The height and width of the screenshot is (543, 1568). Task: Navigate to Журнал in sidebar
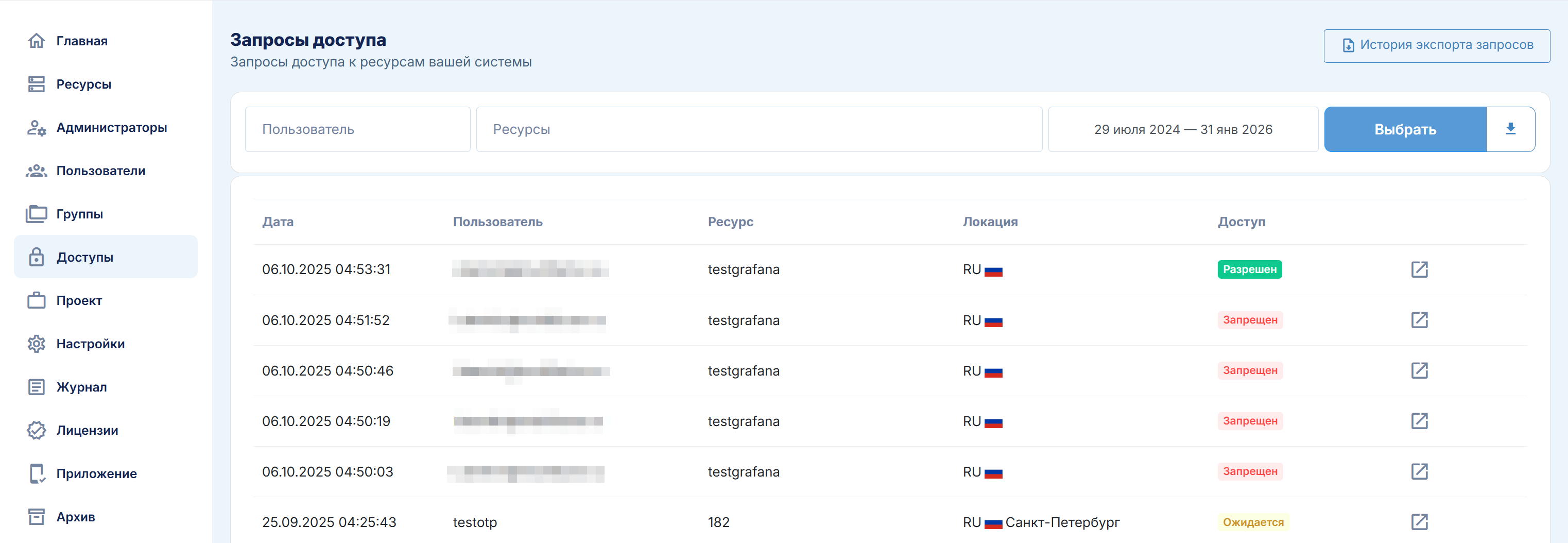[x=81, y=387]
